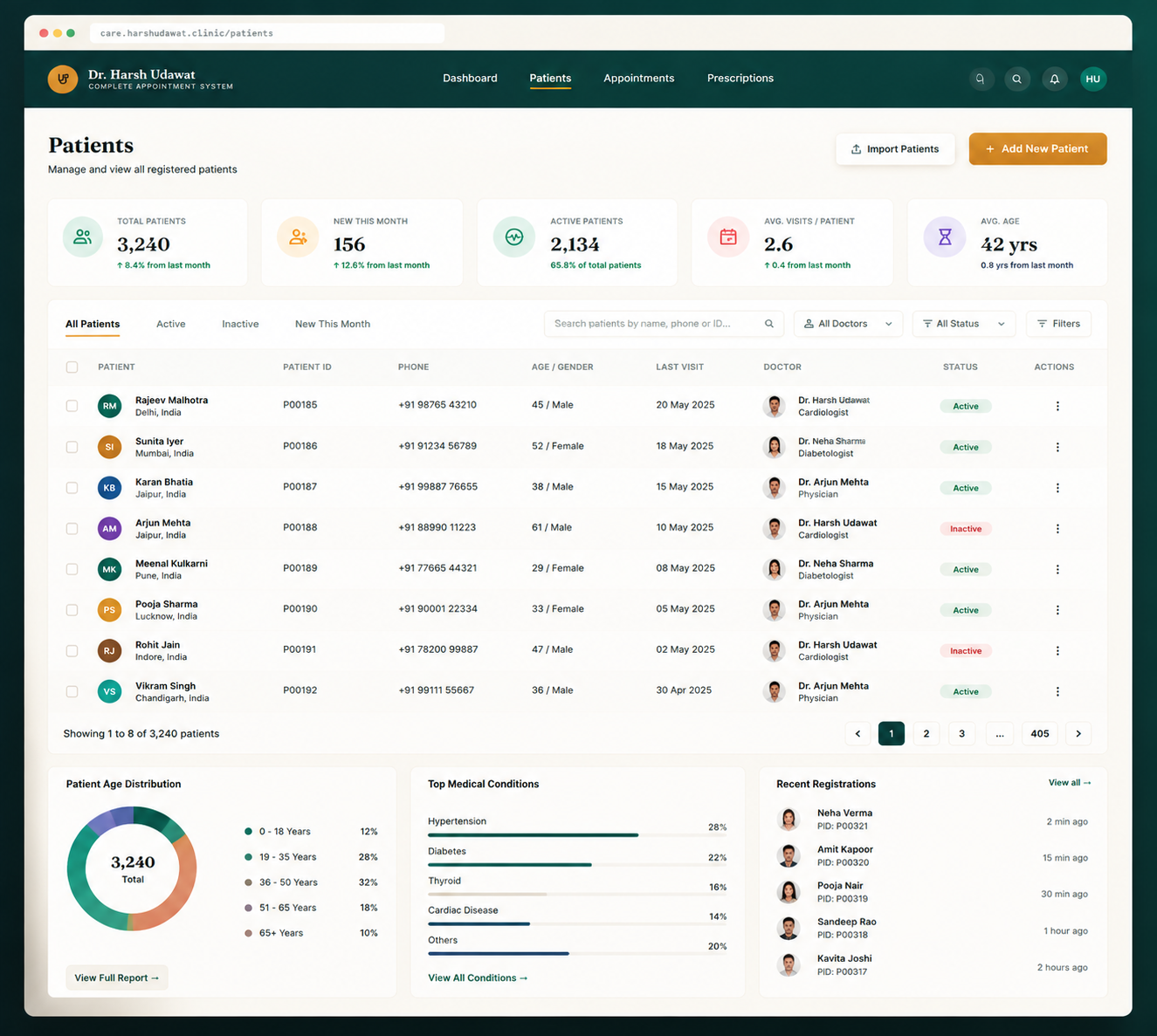Image resolution: width=1157 pixels, height=1036 pixels.
Task: Select checkbox for Rajeev Malhotra
Action: coord(72,406)
